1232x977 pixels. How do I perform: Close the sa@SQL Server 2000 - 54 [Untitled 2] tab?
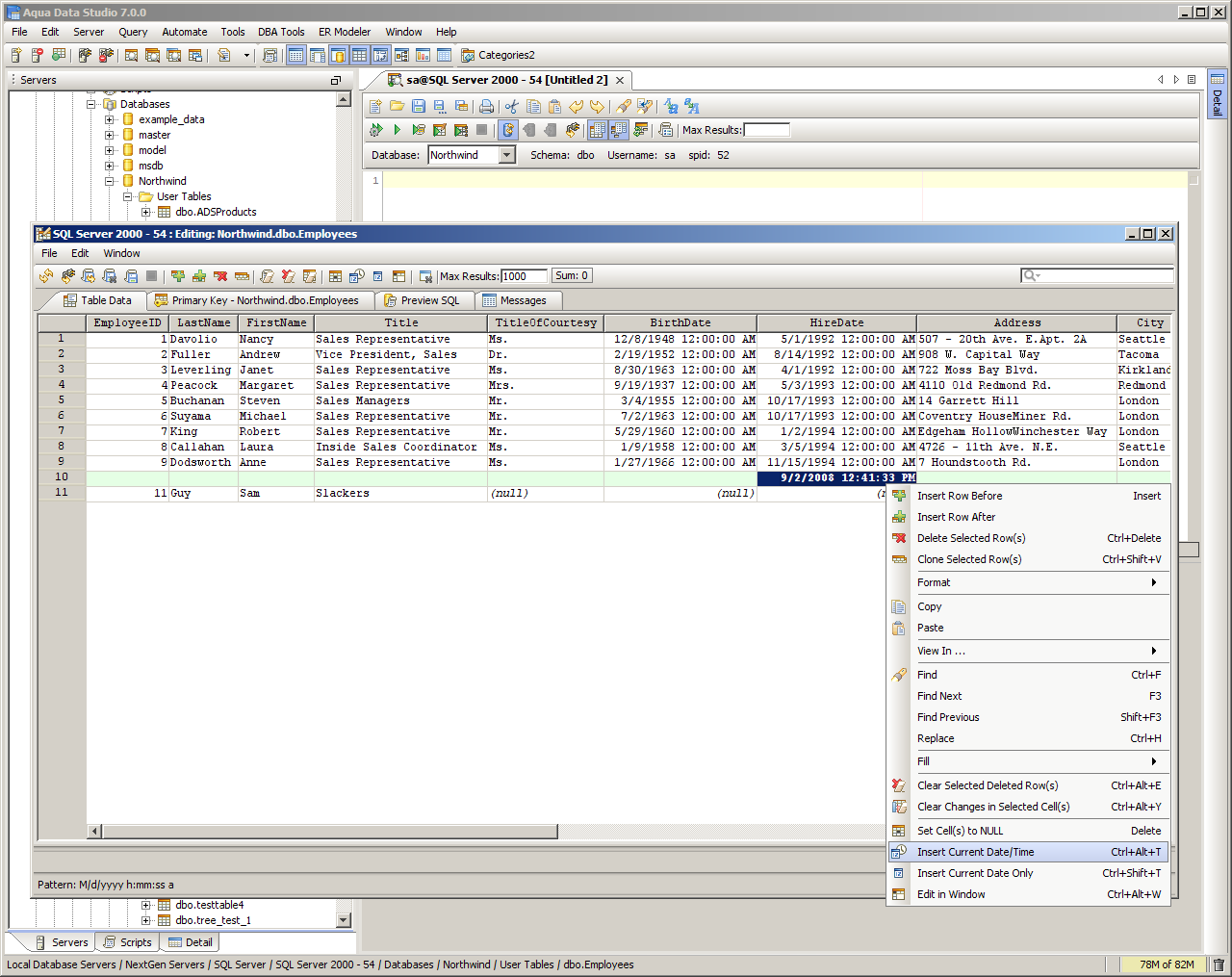click(x=620, y=81)
